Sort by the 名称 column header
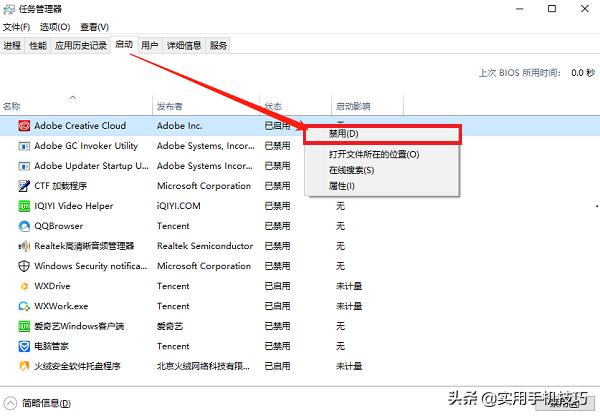This screenshot has height=418, width=600. 76,106
